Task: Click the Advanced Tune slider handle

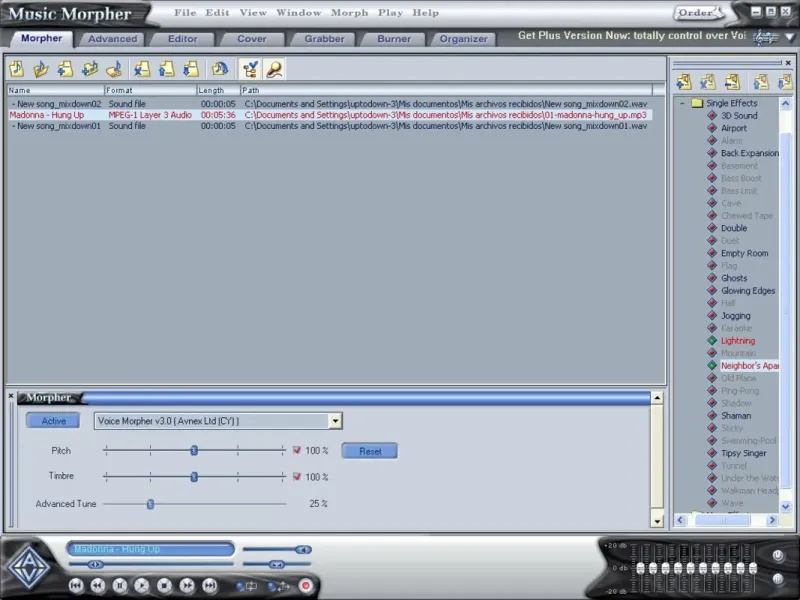Action: tap(150, 504)
